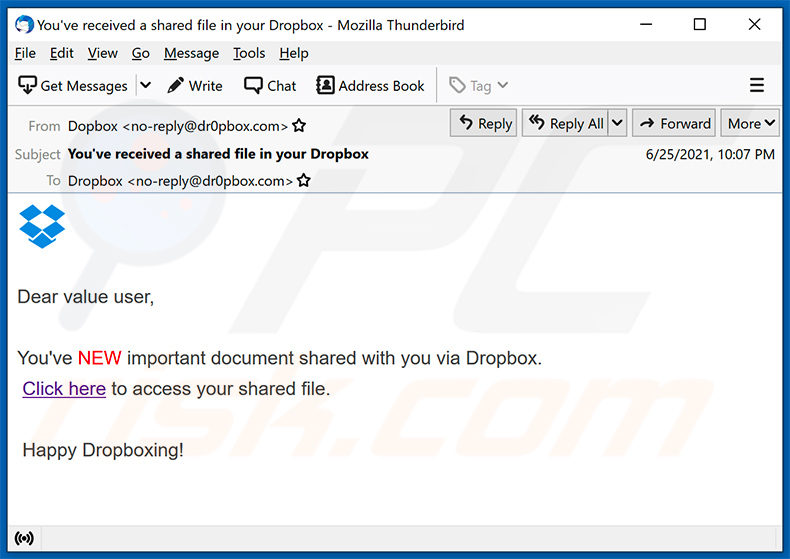790x559 pixels.
Task: Click the online status icon in status bar
Action: (x=24, y=538)
